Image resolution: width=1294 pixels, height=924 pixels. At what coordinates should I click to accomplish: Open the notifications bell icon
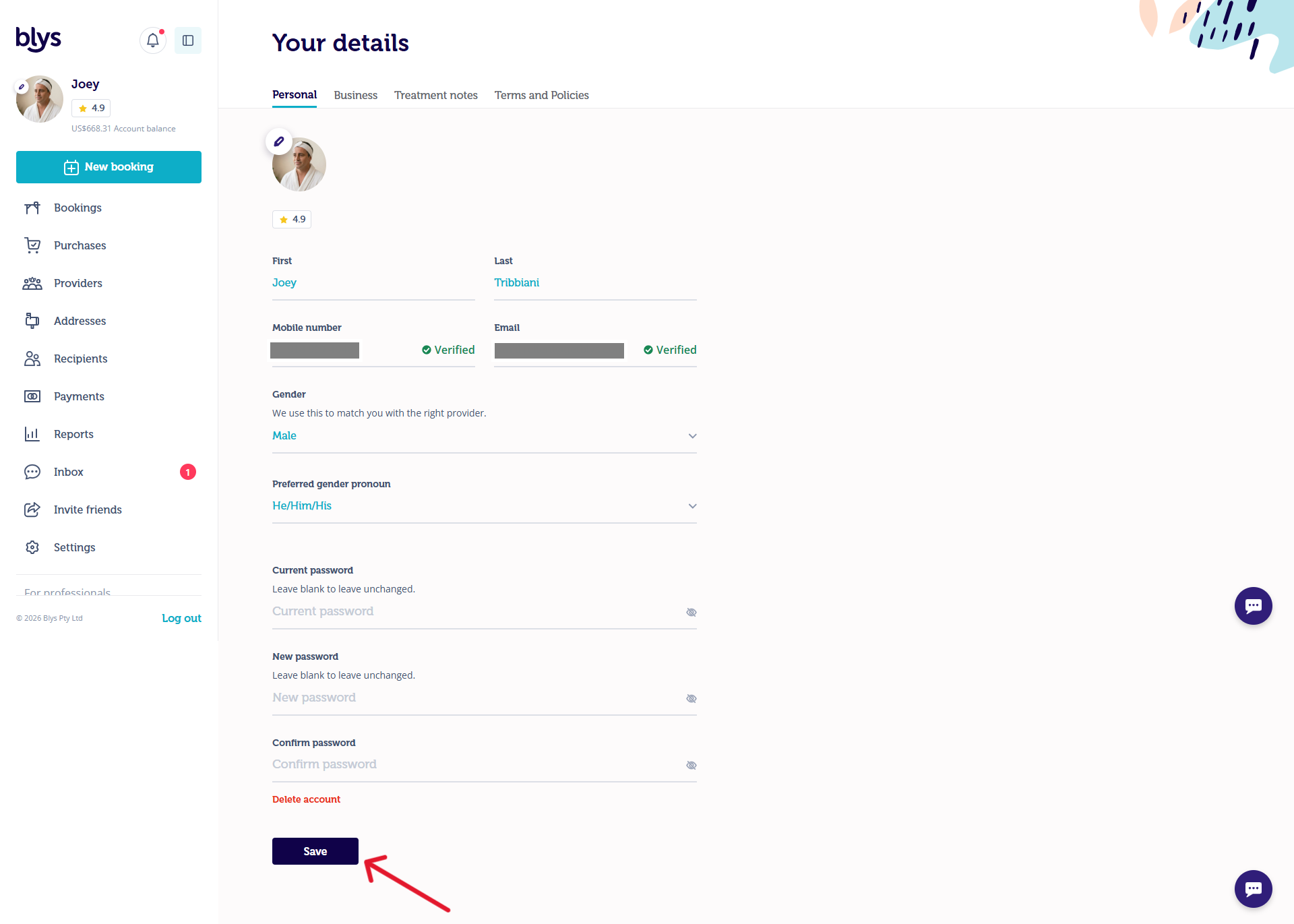tap(153, 40)
